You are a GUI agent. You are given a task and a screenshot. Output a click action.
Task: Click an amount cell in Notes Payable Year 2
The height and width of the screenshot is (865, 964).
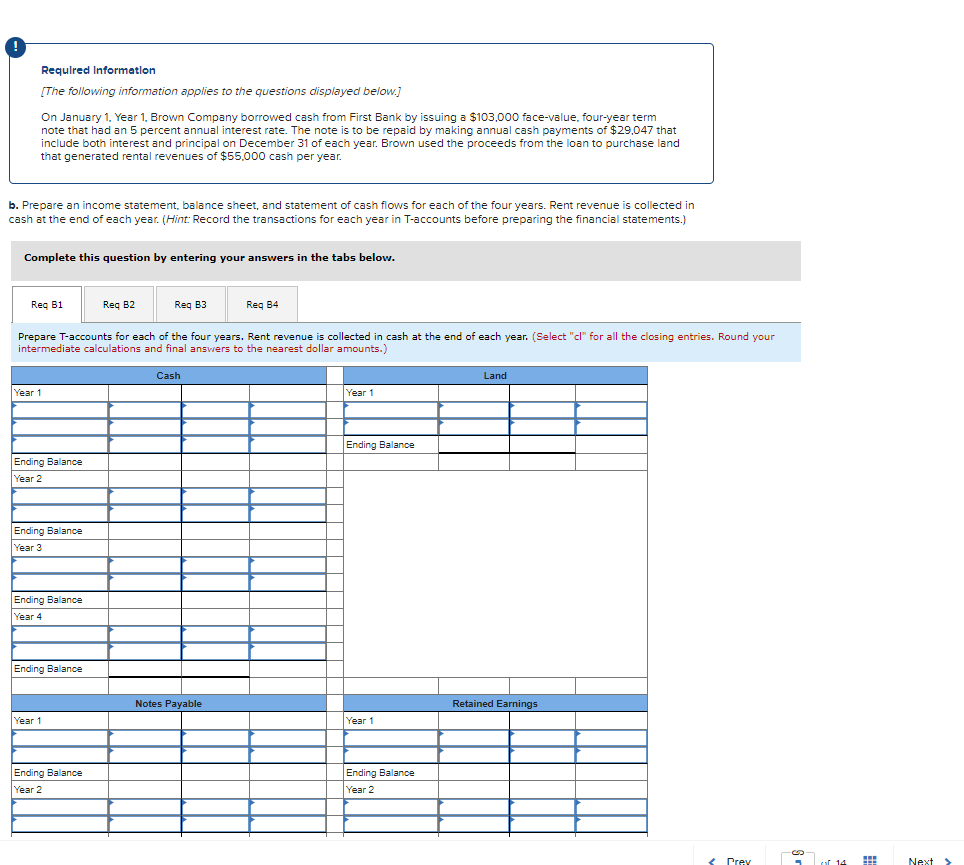coord(144,806)
